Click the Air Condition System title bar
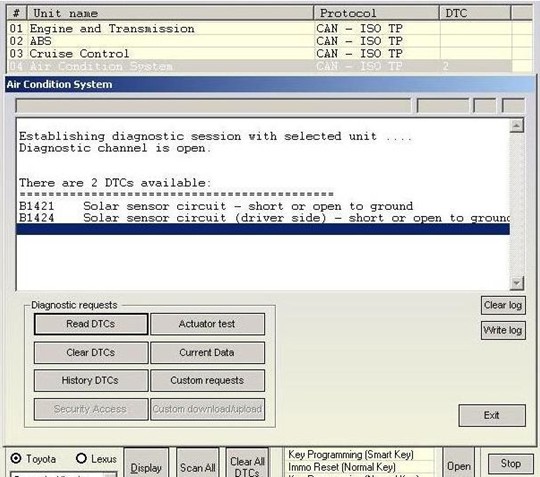Image resolution: width=540 pixels, height=477 pixels. [270, 84]
